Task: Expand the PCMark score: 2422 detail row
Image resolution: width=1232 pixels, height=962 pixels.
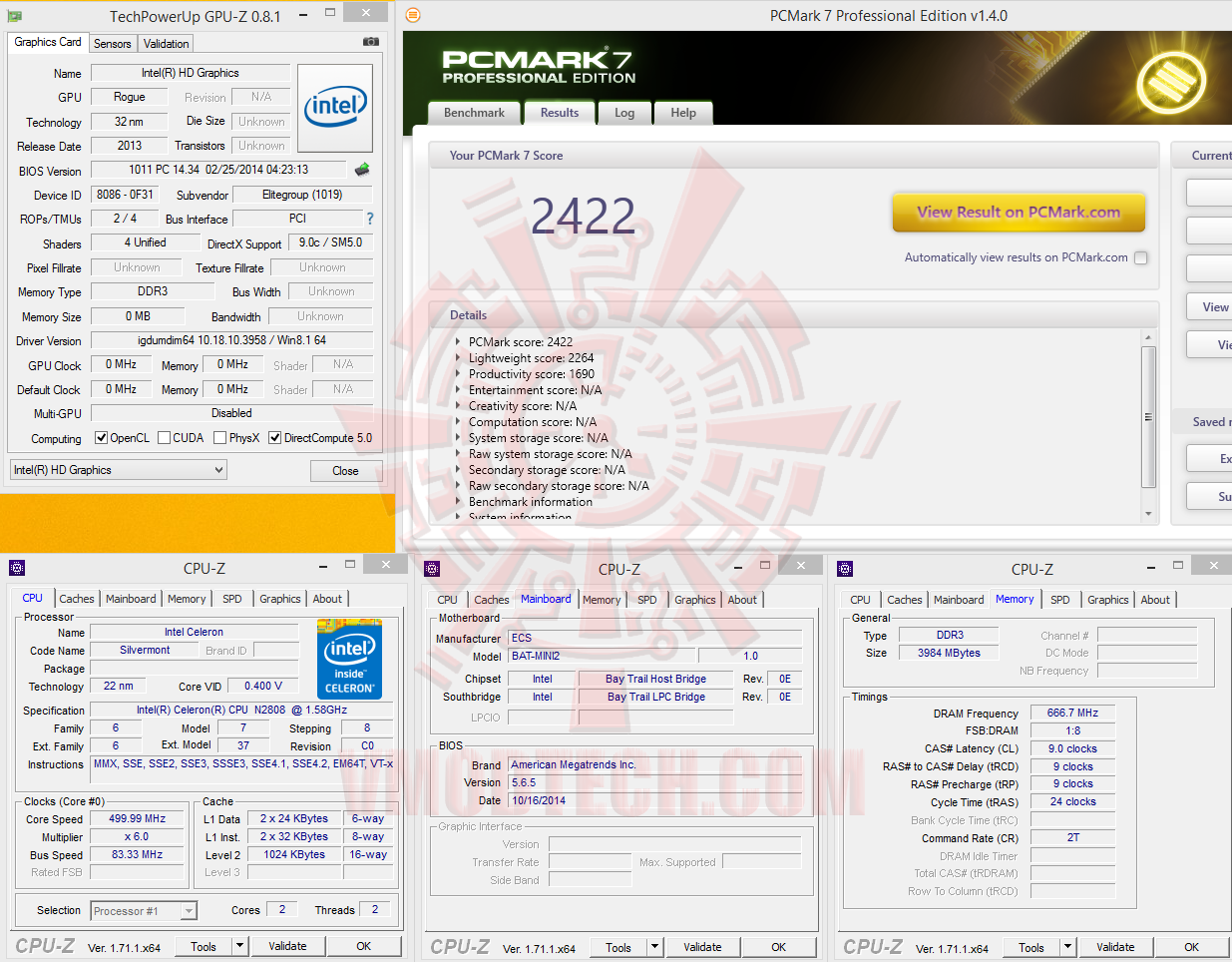Action: click(458, 341)
